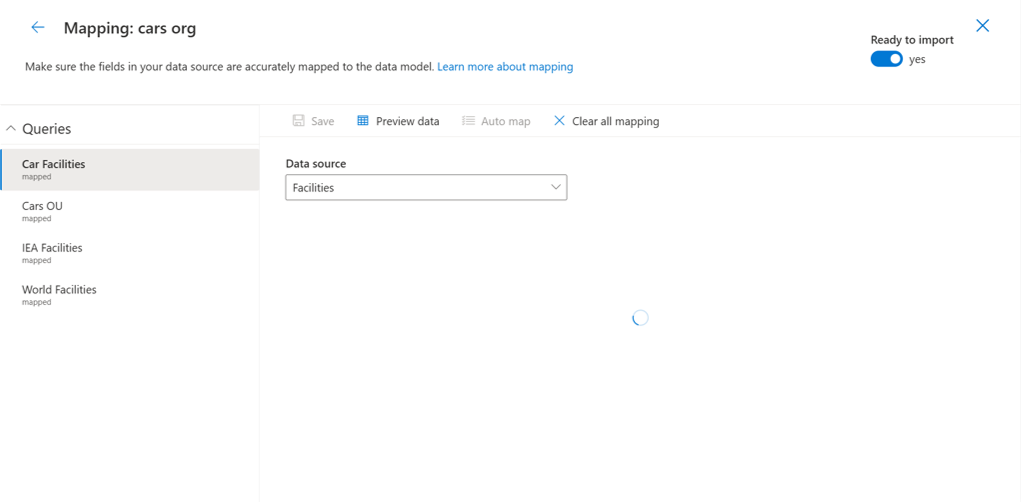
Task: Go back using the left arrow icon
Action: tap(38, 27)
